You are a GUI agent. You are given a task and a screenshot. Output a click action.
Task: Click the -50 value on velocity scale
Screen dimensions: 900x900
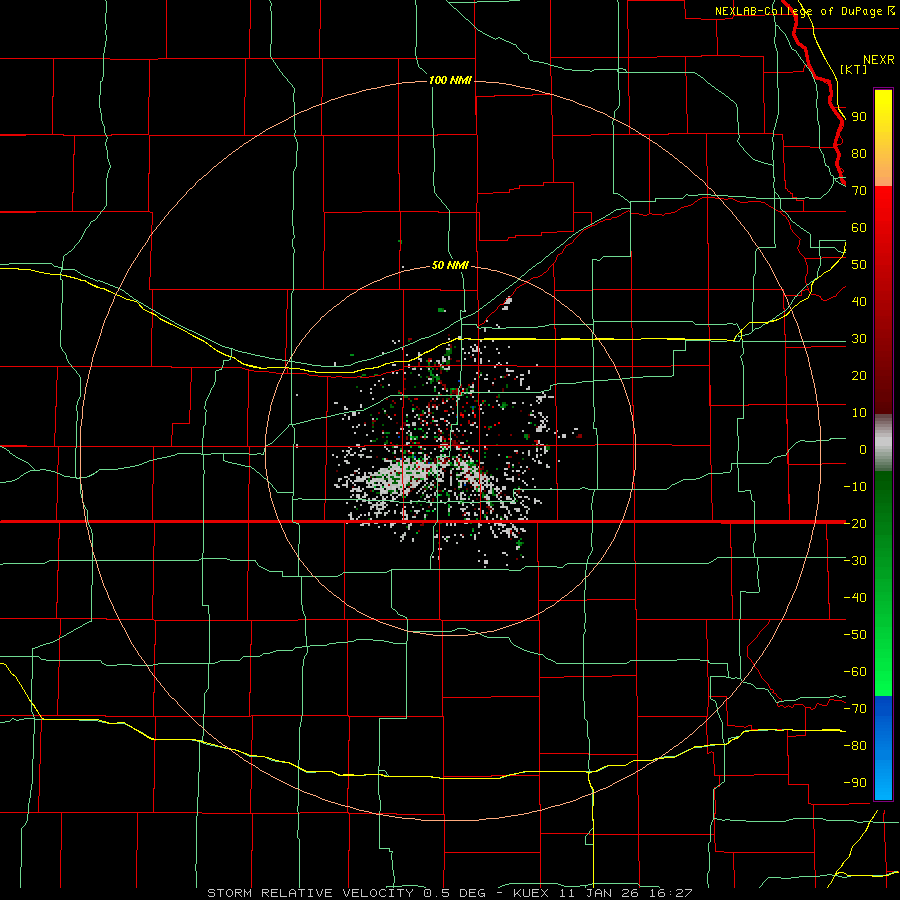pyautogui.click(x=855, y=634)
